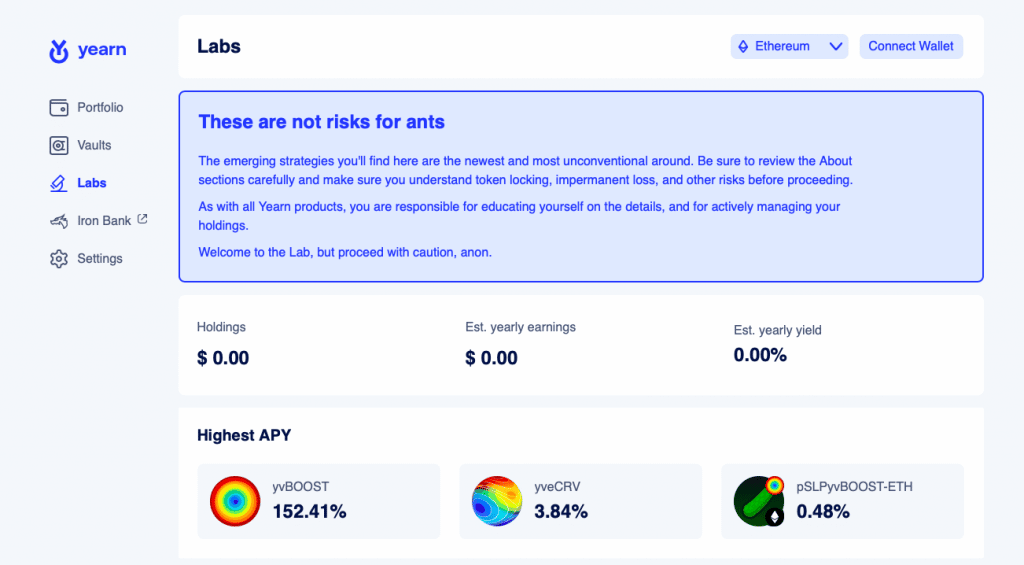1024x565 pixels.
Task: Open Portfolio via its wallet icon
Action: point(59,108)
